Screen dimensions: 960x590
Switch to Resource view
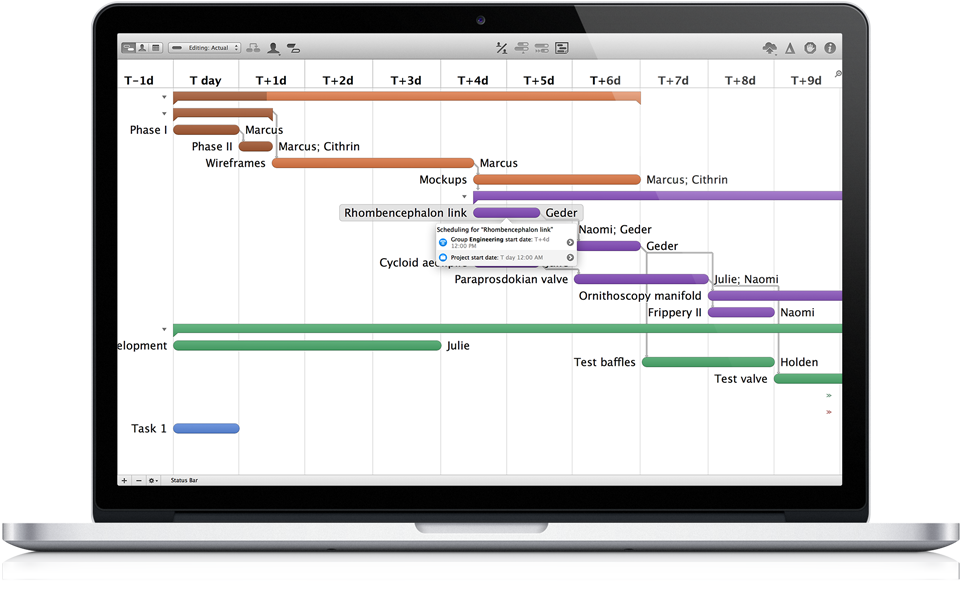pos(142,48)
